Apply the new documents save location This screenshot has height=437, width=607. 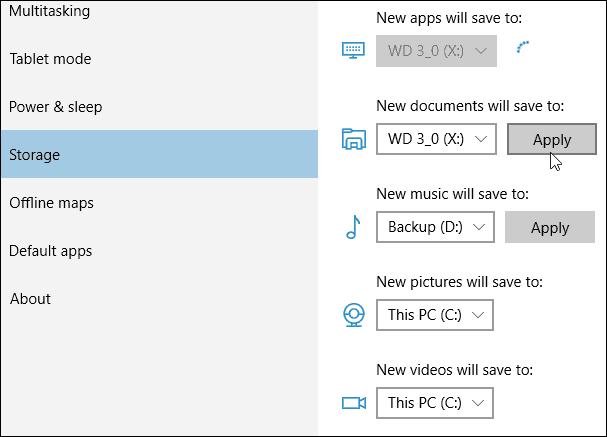tap(552, 139)
